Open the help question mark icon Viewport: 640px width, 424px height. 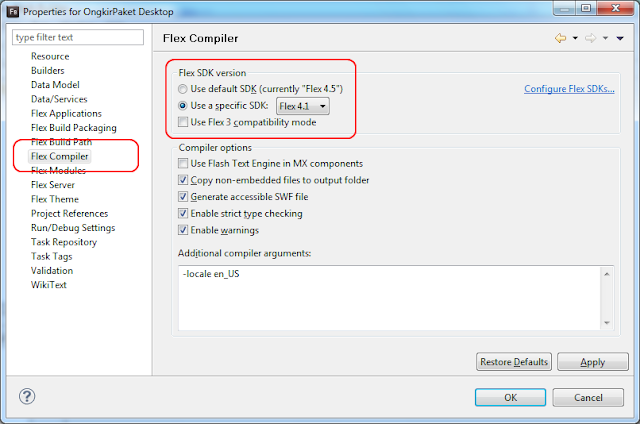pyautogui.click(x=27, y=396)
